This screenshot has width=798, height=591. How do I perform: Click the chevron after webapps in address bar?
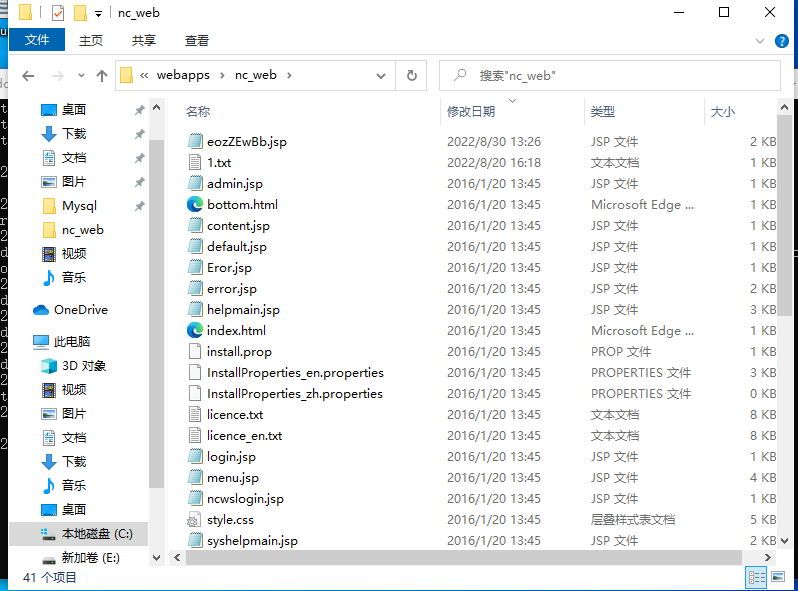coord(222,75)
